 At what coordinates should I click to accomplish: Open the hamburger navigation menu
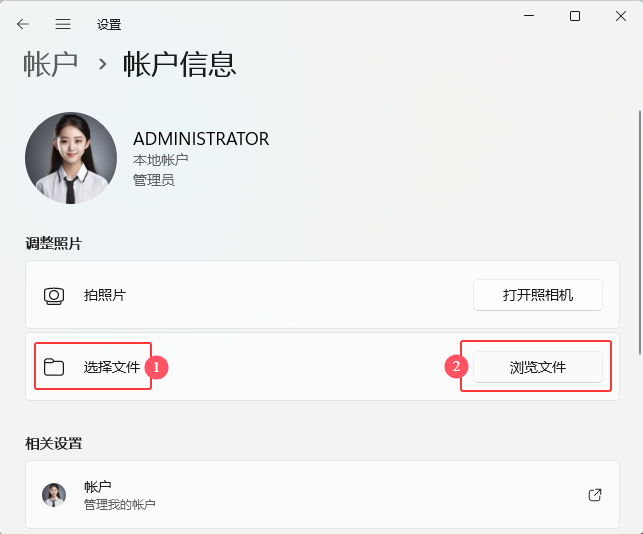pos(63,24)
